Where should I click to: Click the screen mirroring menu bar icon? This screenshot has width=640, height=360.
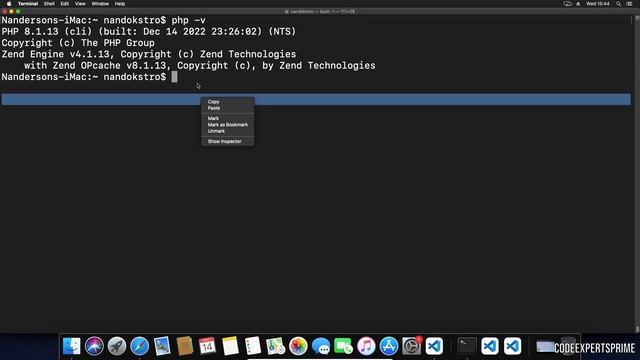[x=567, y=4]
